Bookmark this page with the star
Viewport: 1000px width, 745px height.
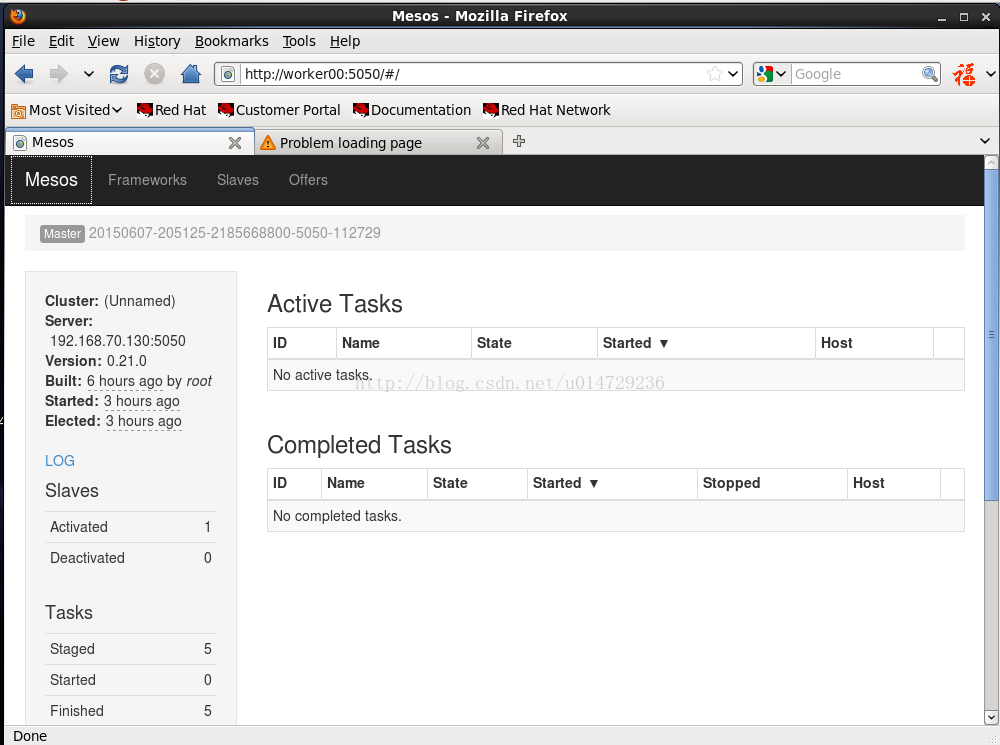[714, 74]
